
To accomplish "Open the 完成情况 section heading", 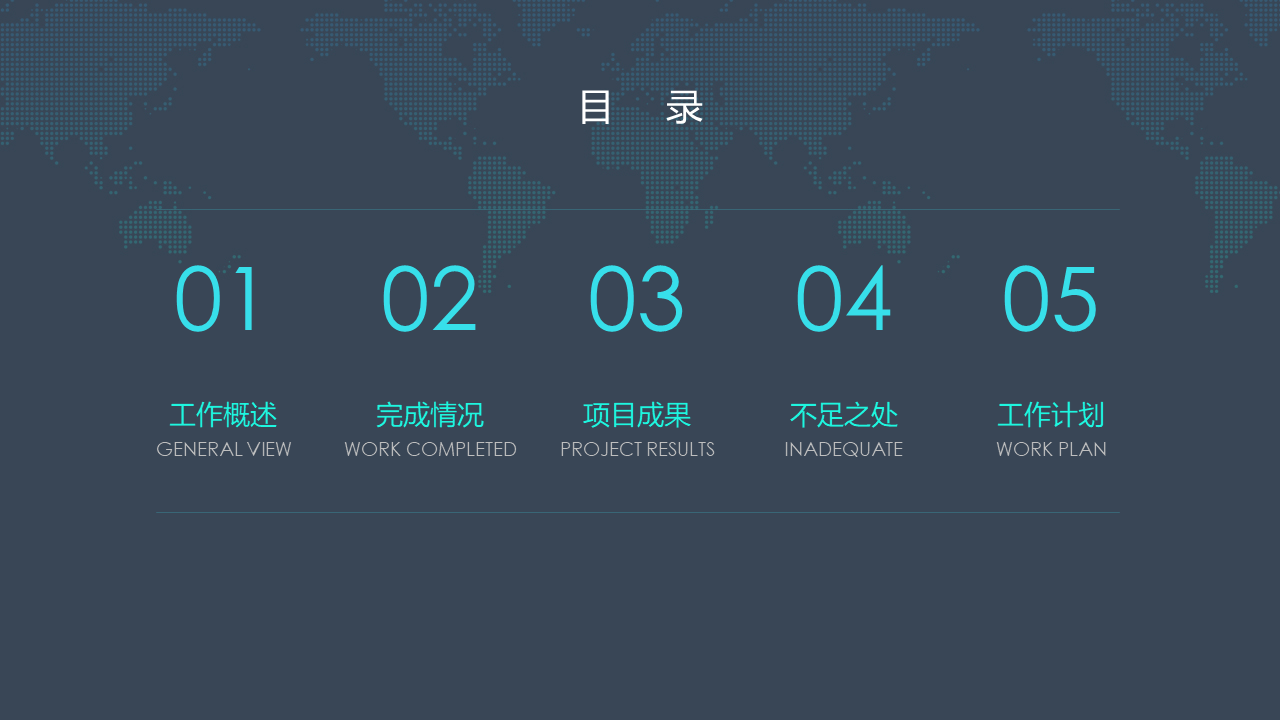I will coord(430,415).
